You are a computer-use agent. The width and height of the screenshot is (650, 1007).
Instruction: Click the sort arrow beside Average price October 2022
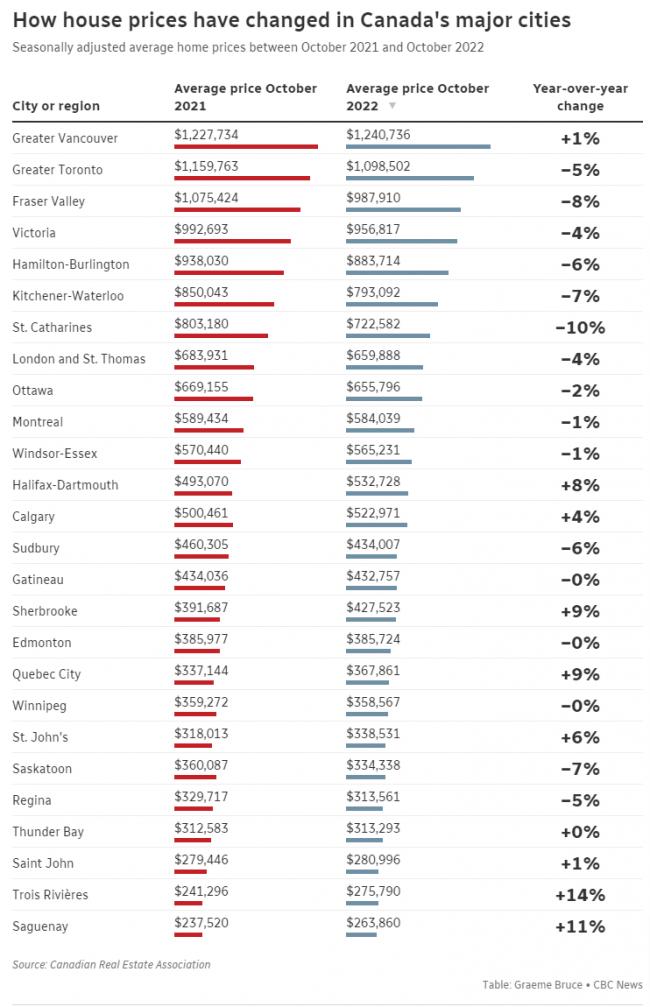click(392, 105)
